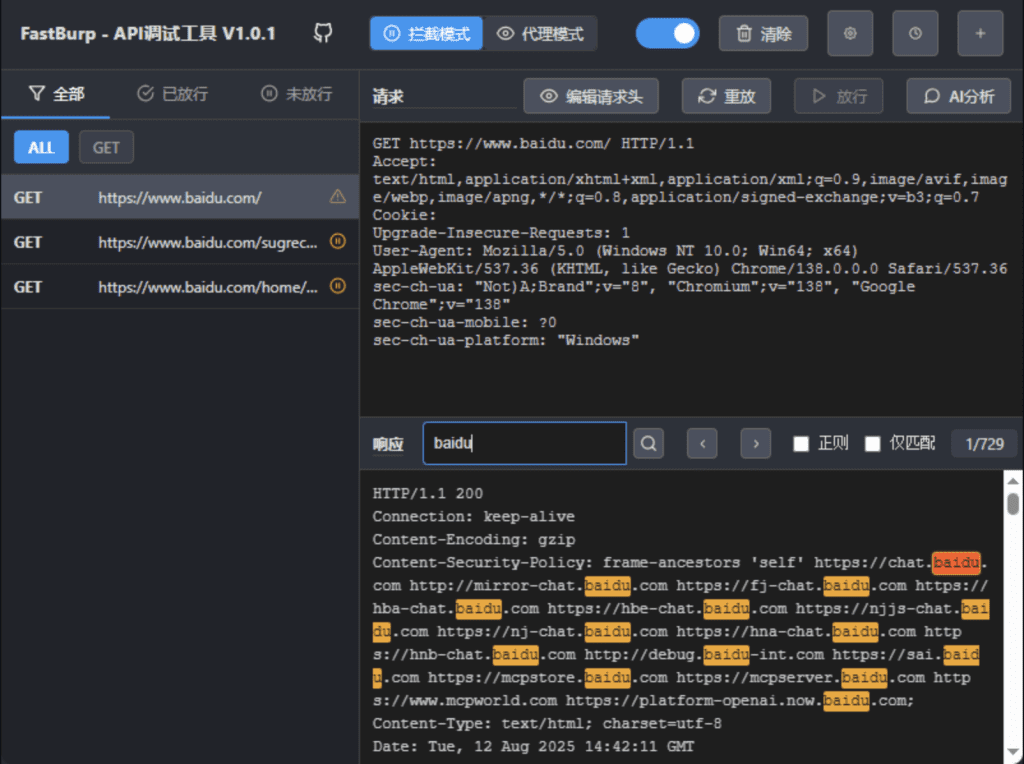1024x764 pixels.
Task: Open the GitHub repository icon
Action: point(323,33)
